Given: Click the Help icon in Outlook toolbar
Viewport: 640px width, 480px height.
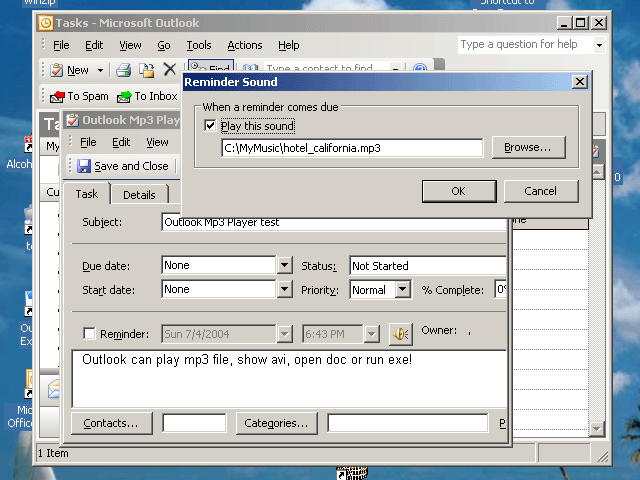Looking at the screenshot, I should [420, 67].
